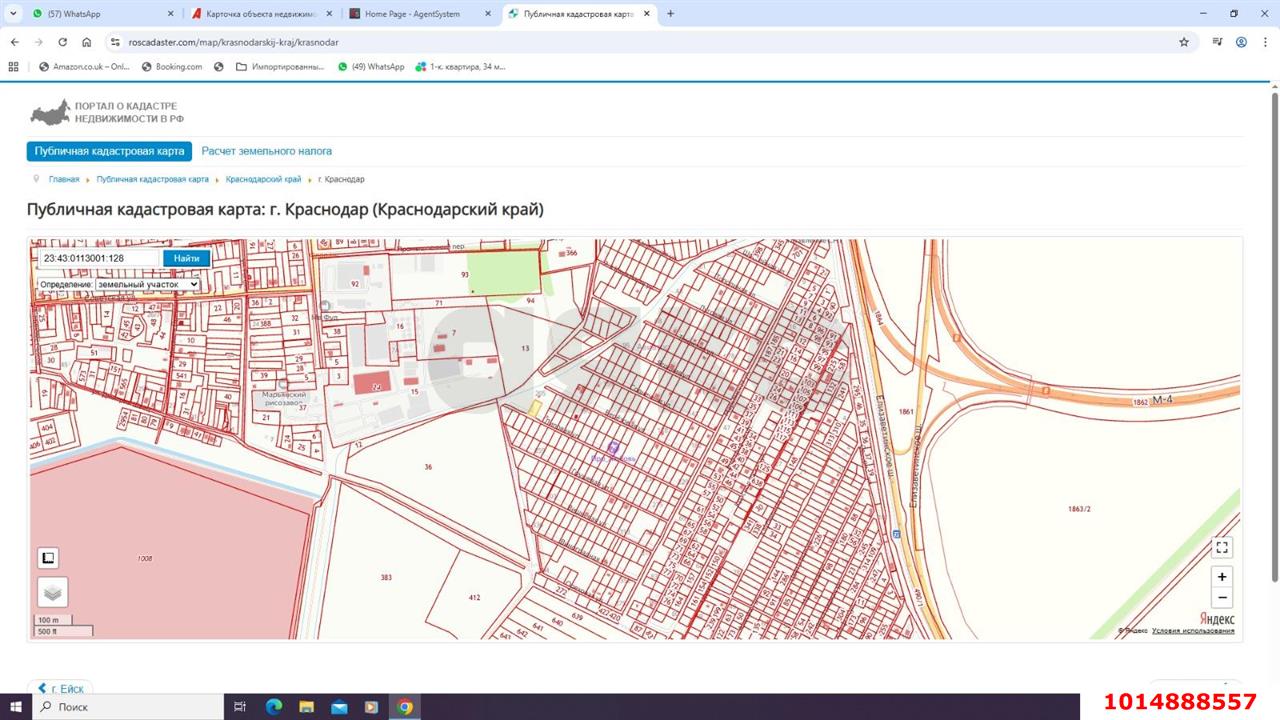This screenshot has height=720, width=1280.
Task: Click the purple marker on the map
Action: (x=614, y=449)
